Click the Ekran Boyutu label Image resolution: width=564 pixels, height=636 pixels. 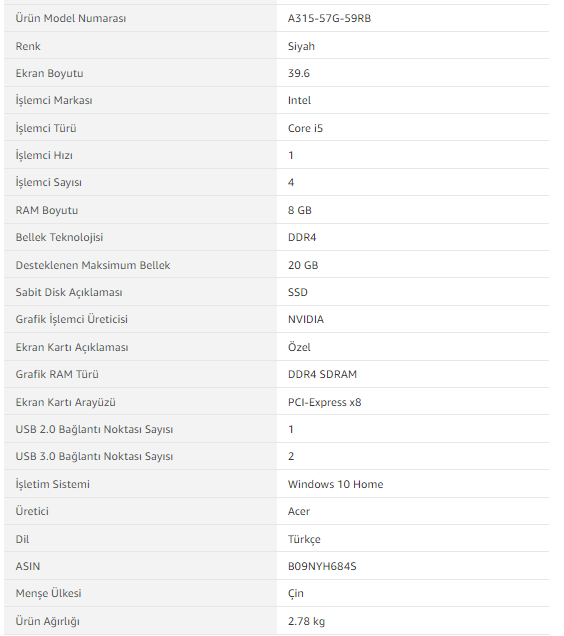point(50,73)
